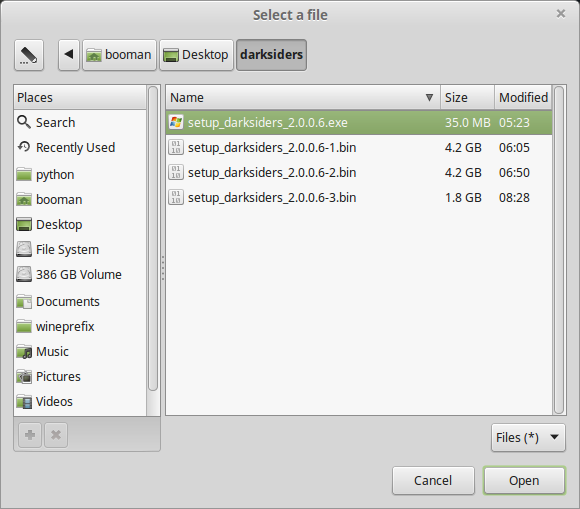Sort files by the Modified column header

click(523, 97)
